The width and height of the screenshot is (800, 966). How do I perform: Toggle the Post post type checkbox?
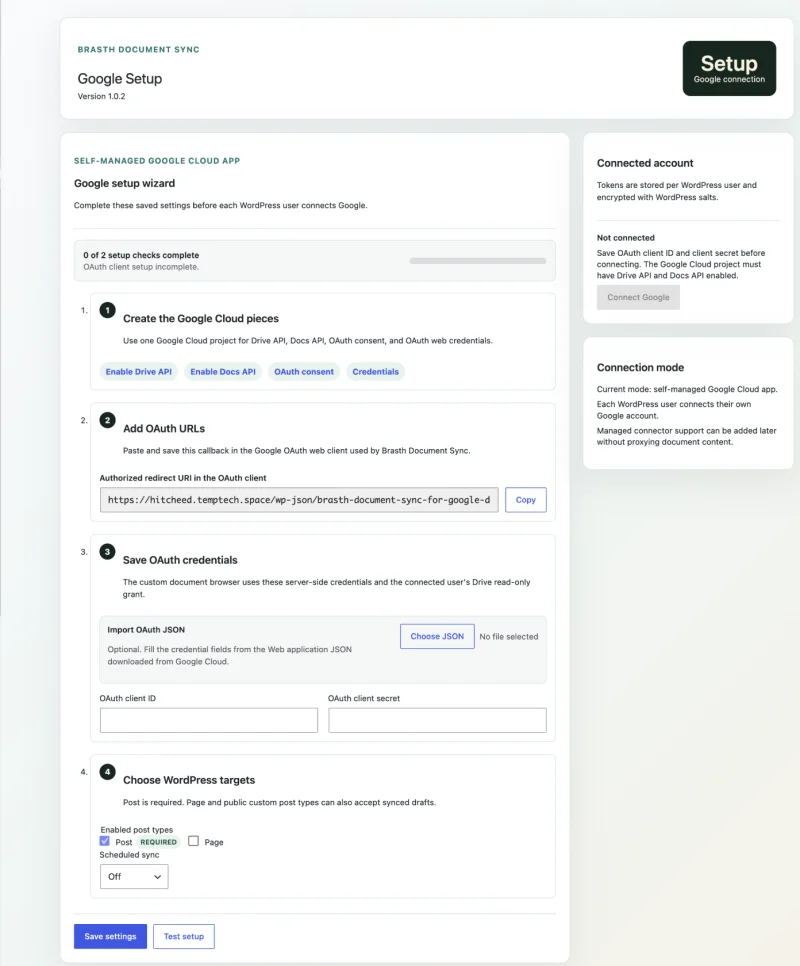(105, 841)
